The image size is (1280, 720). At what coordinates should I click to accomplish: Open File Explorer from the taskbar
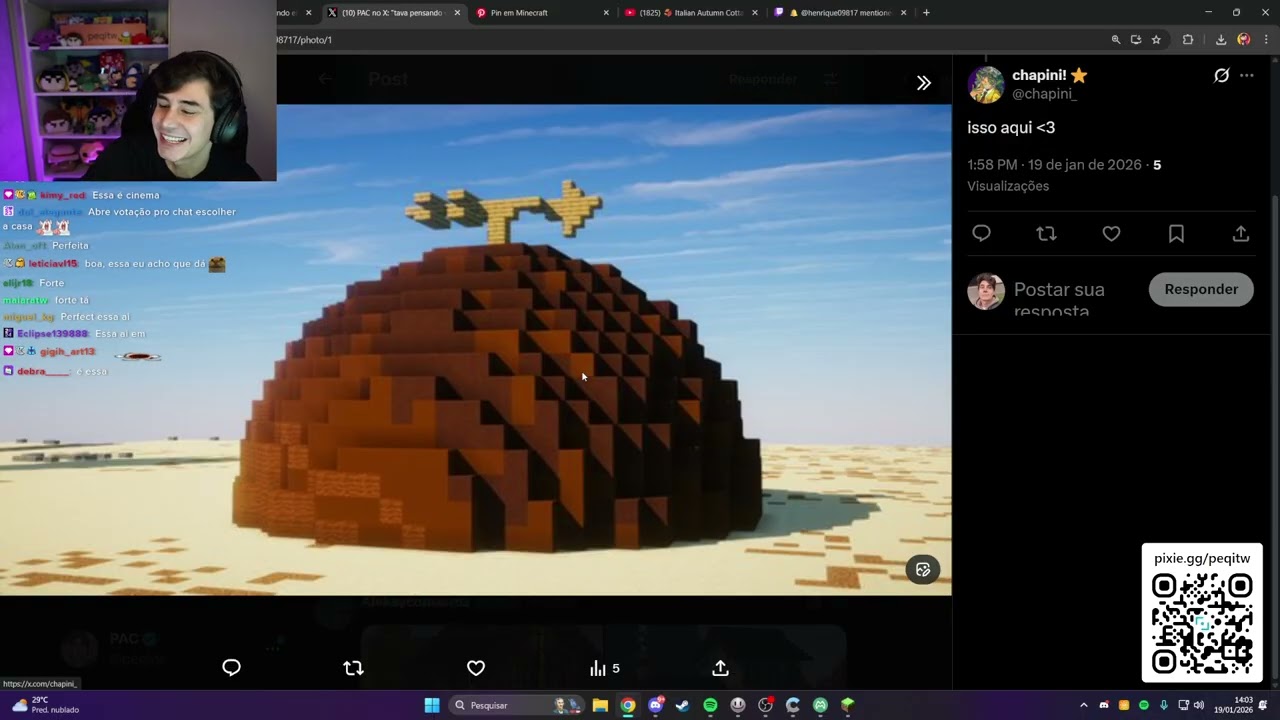pos(600,705)
